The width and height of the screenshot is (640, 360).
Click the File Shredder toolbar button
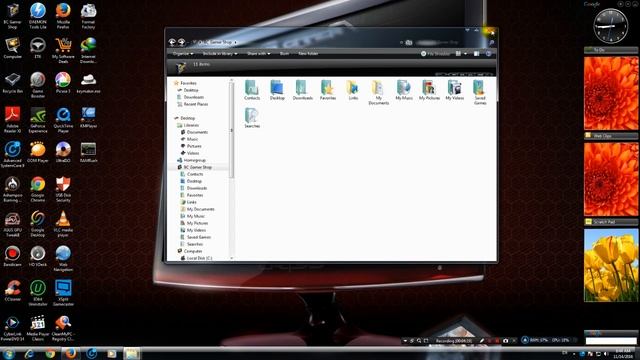coord(435,53)
